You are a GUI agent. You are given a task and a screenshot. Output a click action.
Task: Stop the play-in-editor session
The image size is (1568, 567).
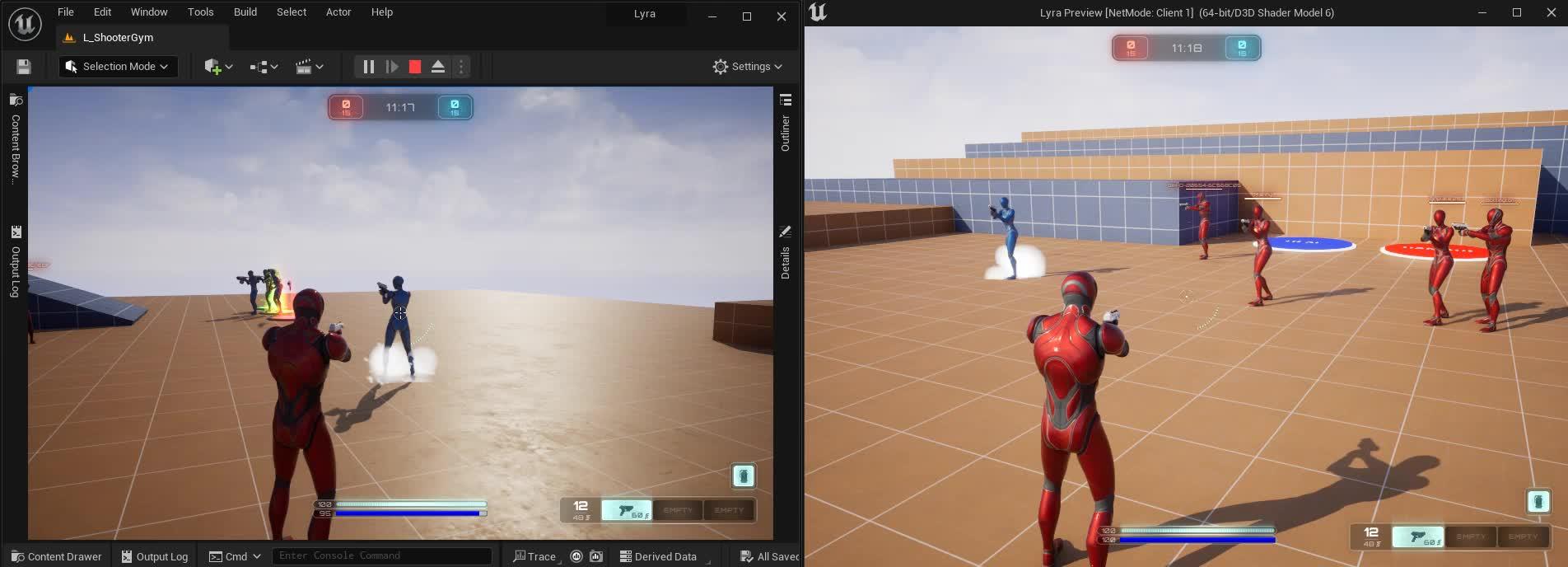(415, 67)
